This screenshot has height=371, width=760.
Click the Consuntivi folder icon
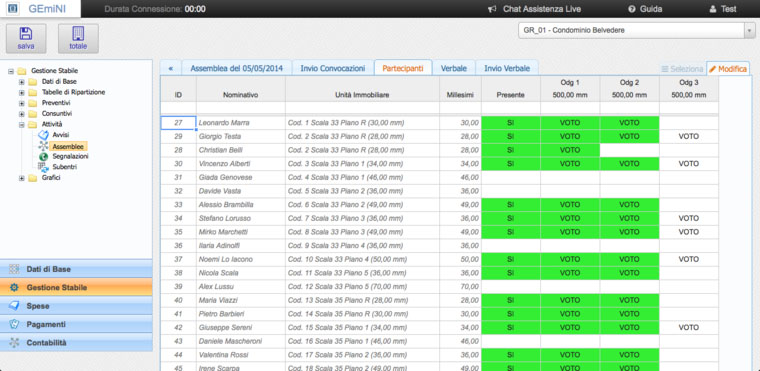(32, 113)
